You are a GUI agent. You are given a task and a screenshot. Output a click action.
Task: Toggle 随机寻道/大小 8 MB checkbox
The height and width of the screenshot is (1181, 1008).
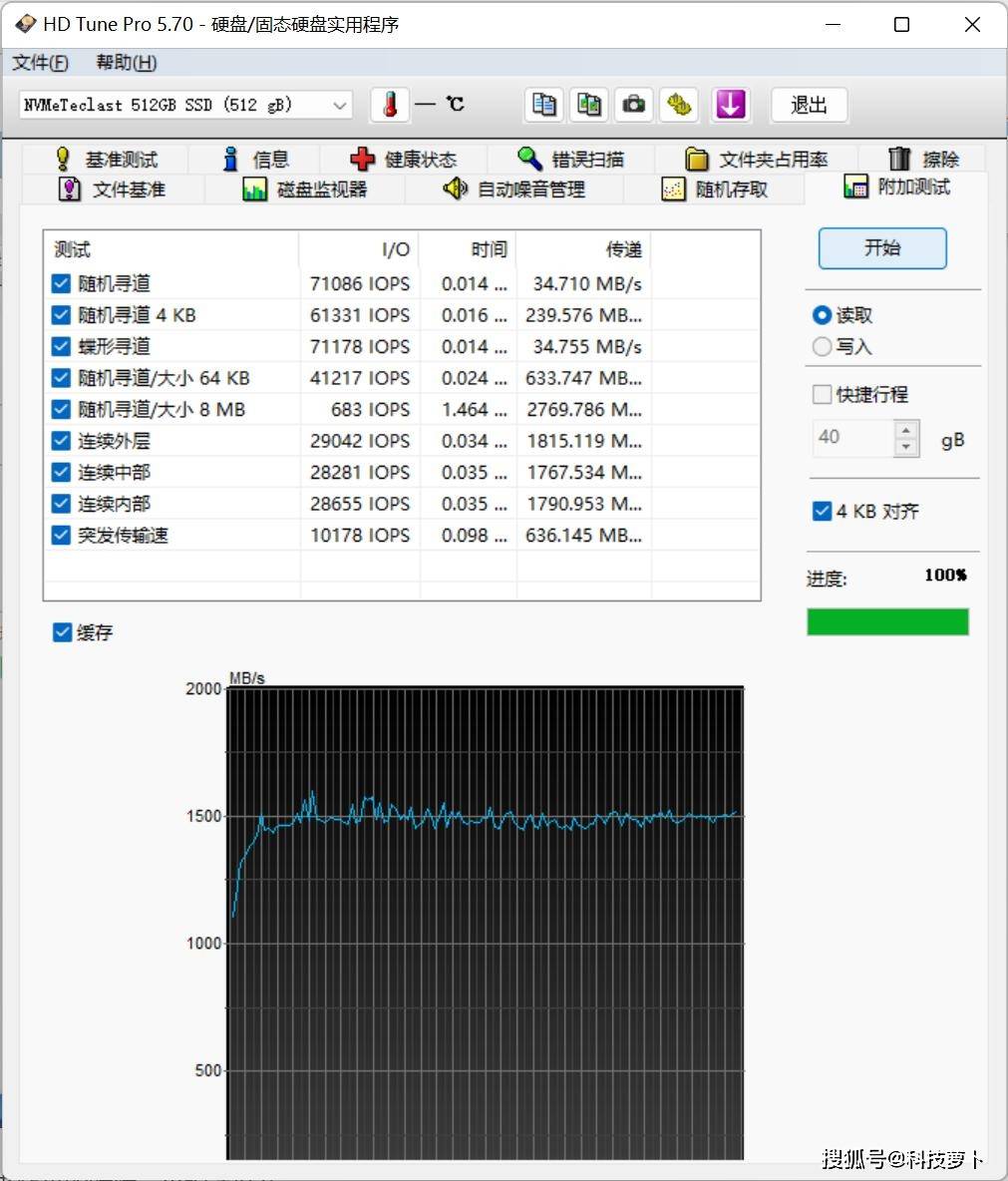coord(61,410)
